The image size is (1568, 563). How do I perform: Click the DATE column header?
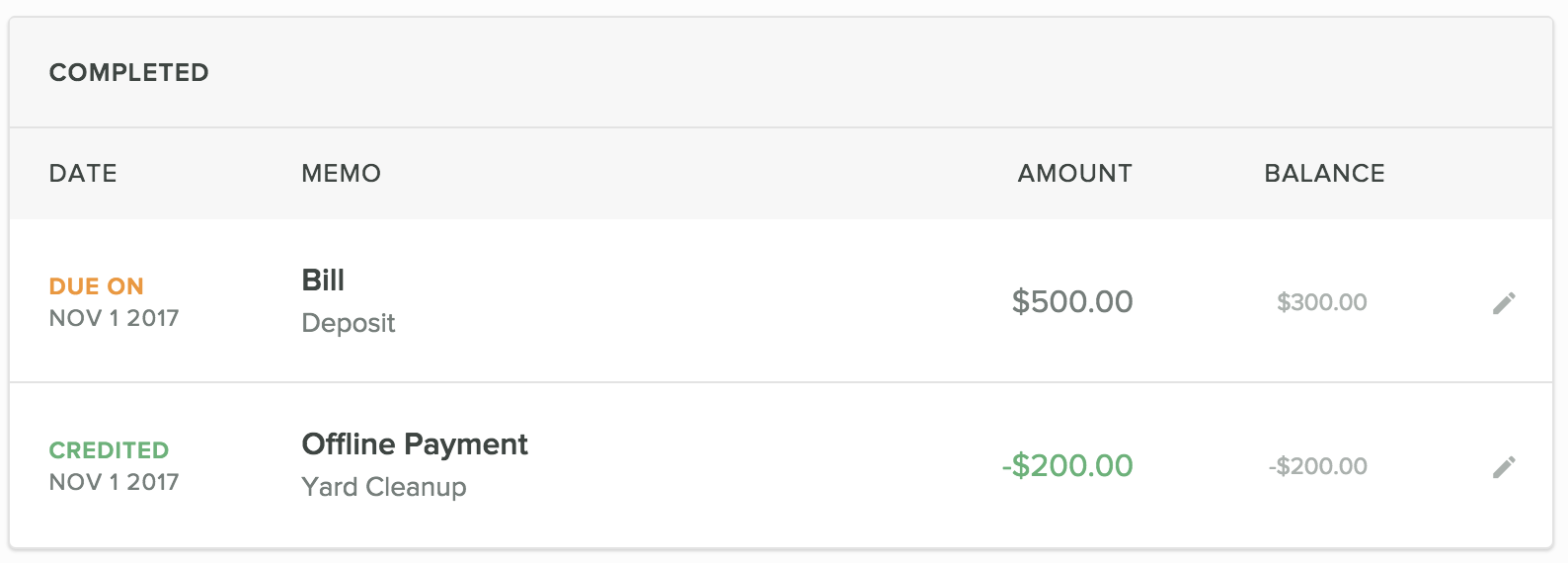point(83,174)
